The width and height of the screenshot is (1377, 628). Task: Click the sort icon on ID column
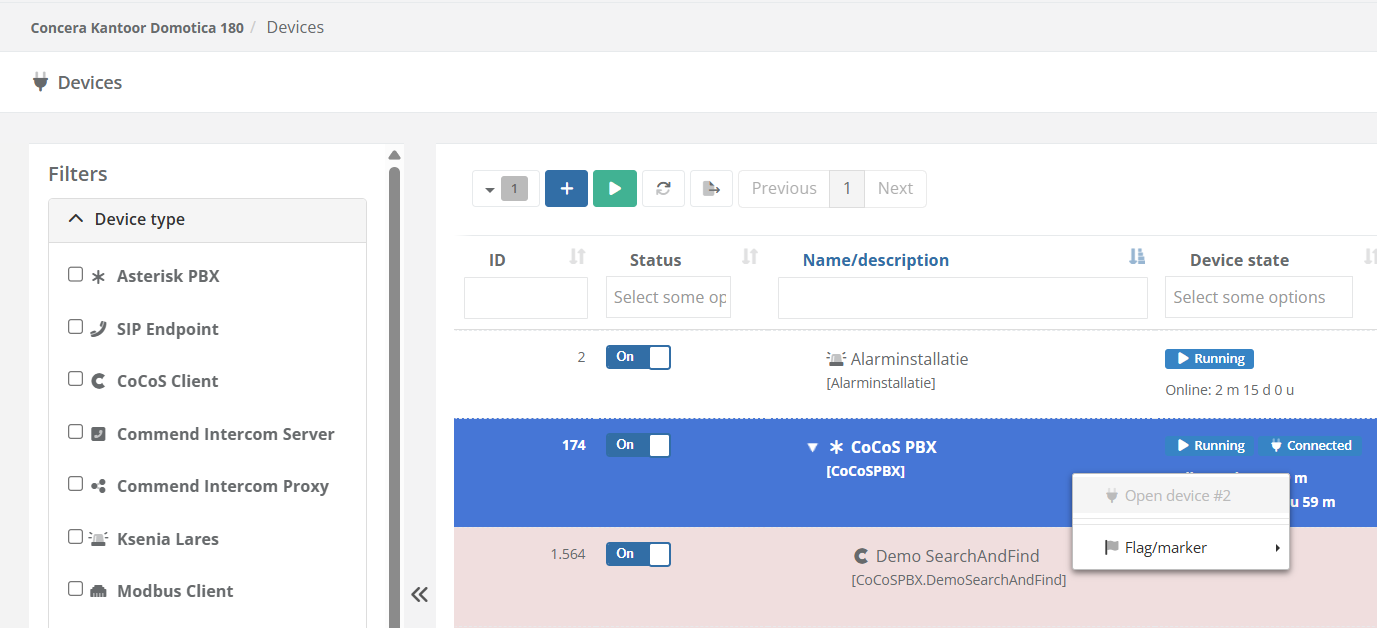(577, 258)
